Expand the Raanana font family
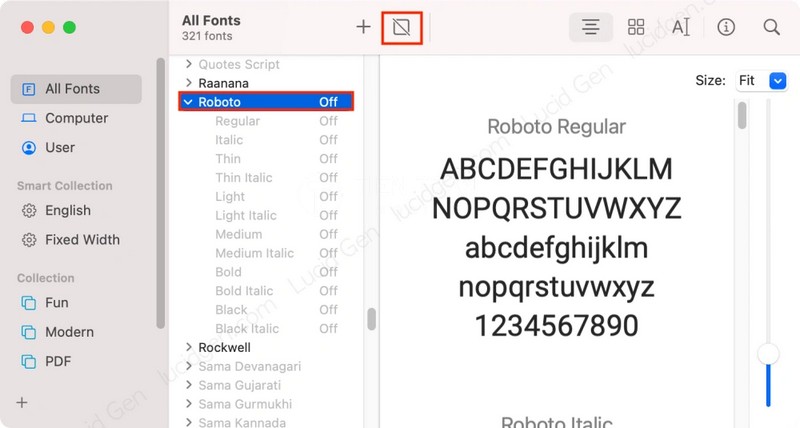The image size is (800, 428). coord(188,83)
